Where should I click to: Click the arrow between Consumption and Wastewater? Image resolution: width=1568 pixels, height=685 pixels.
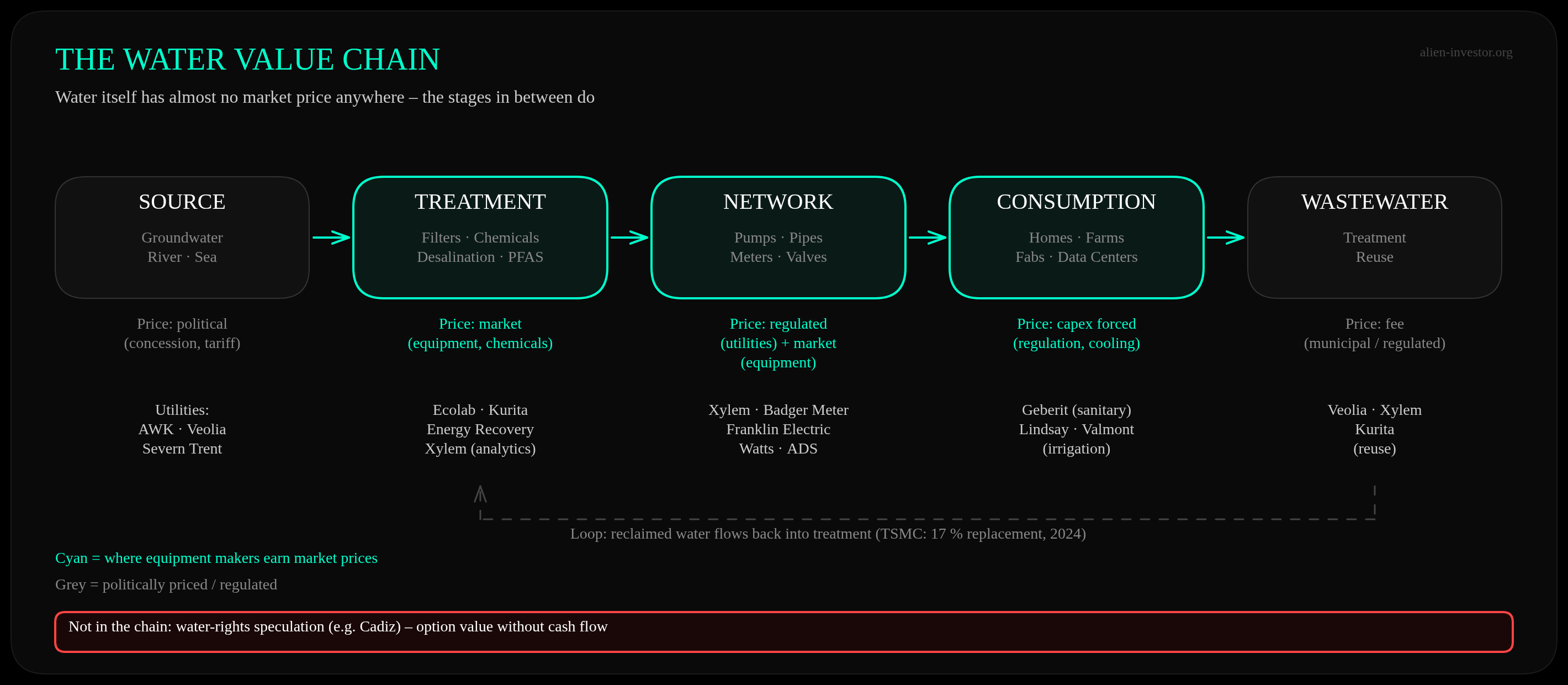[1225, 238]
